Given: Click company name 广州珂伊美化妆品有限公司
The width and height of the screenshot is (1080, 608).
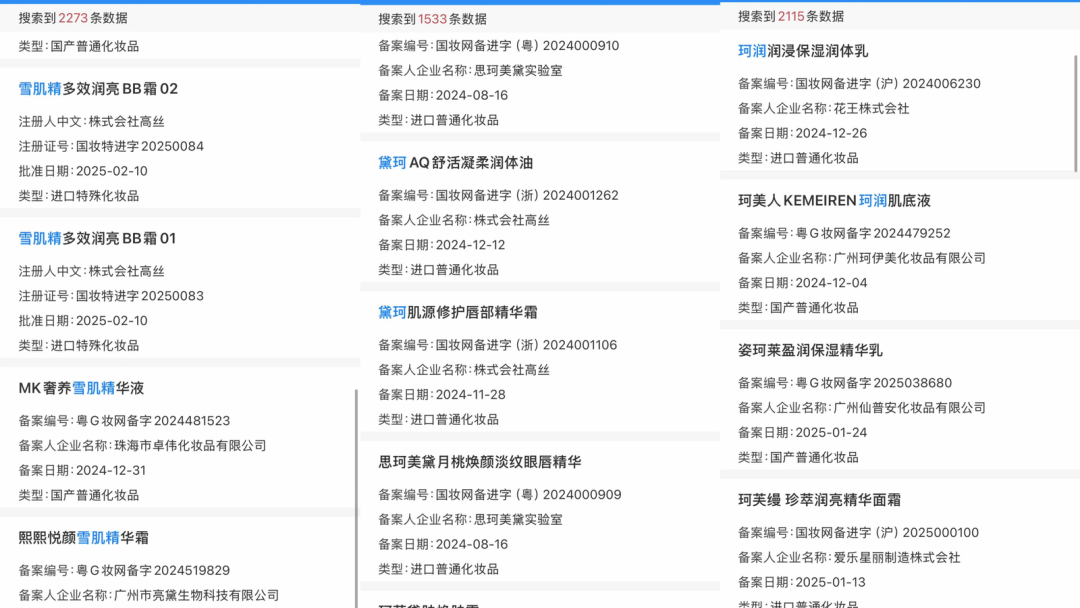Looking at the screenshot, I should coord(910,258).
